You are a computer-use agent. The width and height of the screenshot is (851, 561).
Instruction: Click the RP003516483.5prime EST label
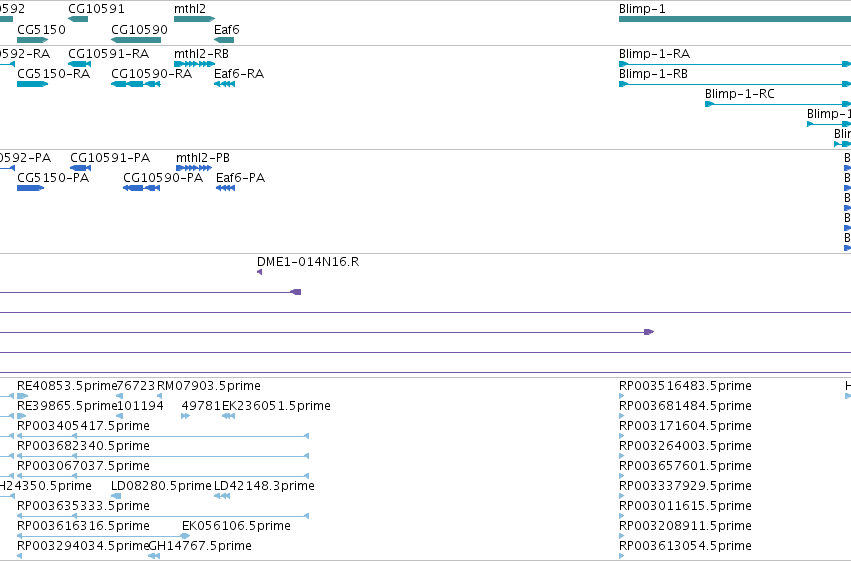coord(685,386)
